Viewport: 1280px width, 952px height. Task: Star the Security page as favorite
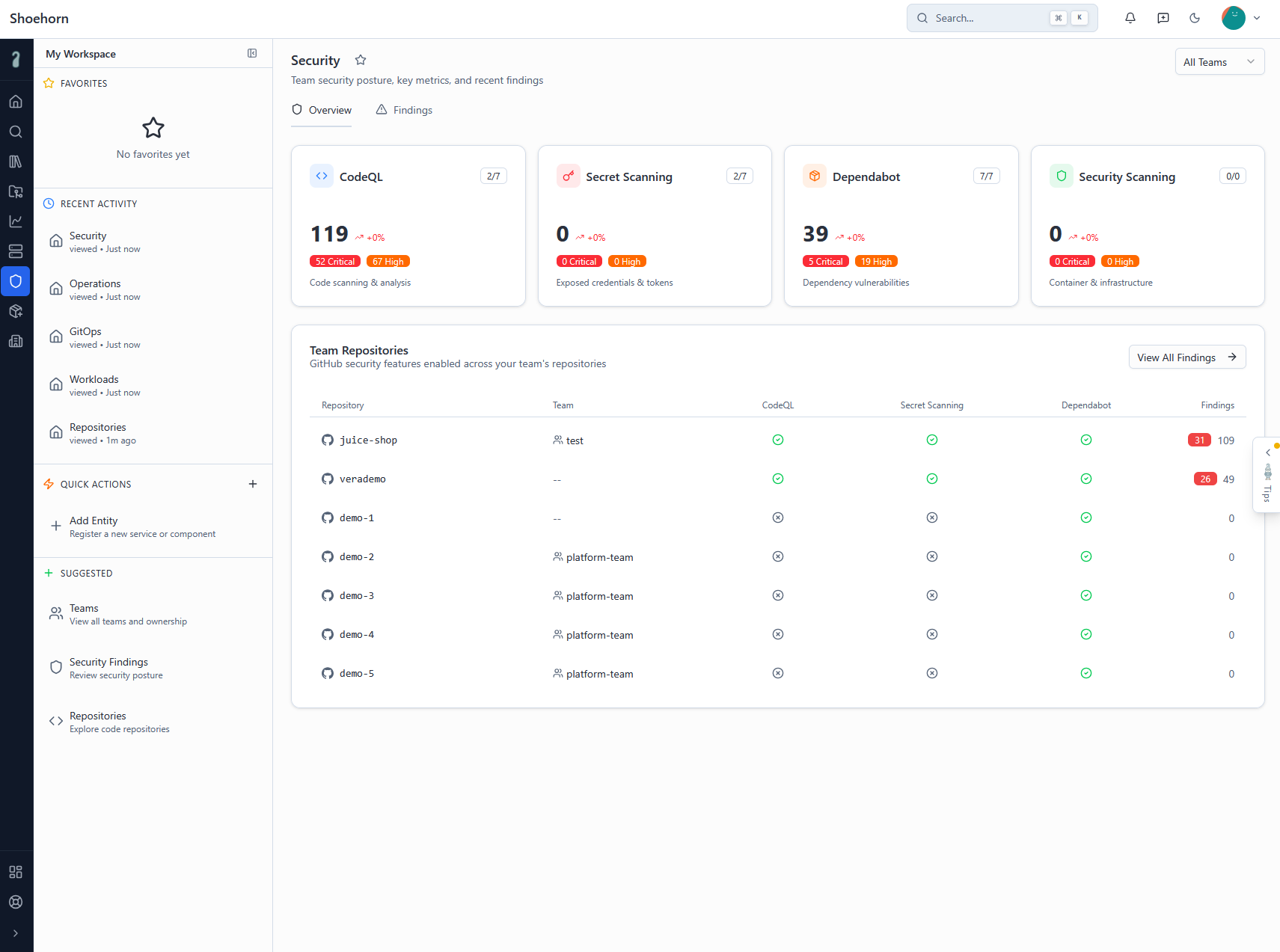(361, 60)
